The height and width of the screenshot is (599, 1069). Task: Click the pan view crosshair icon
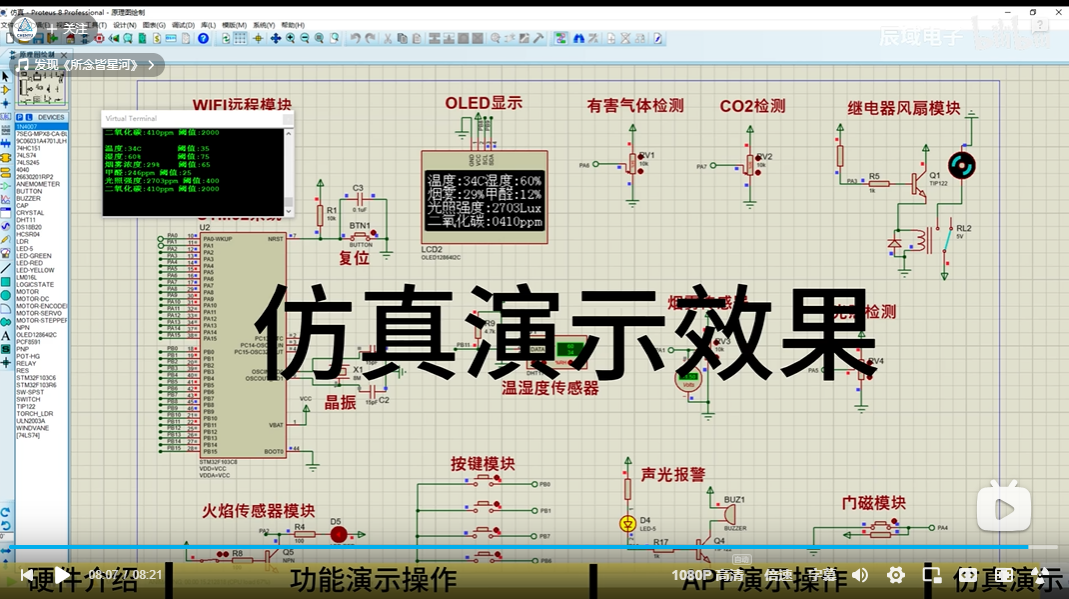(x=275, y=39)
